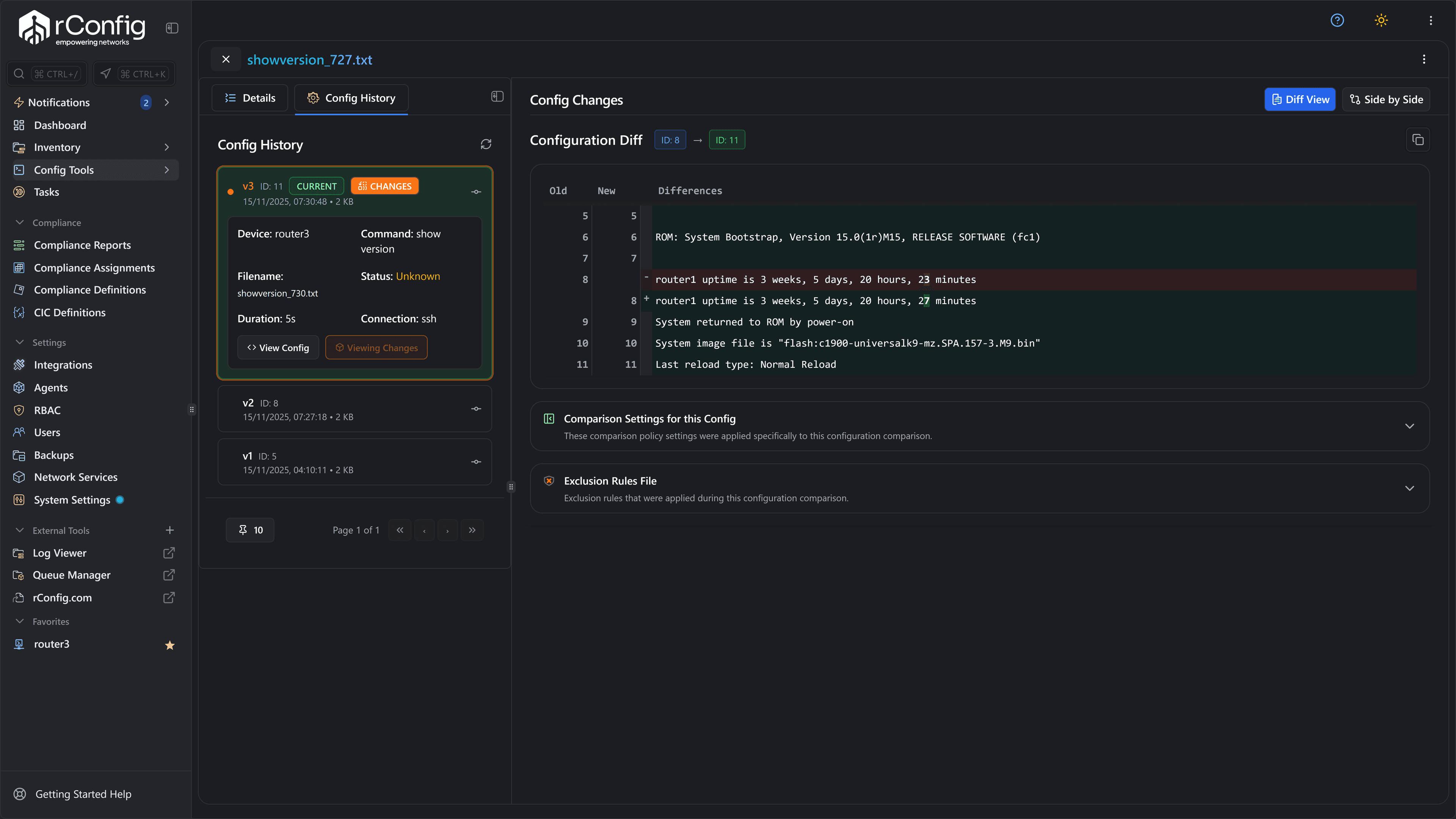Click View Config on version v3
This screenshot has height=819, width=1456.
(278, 347)
